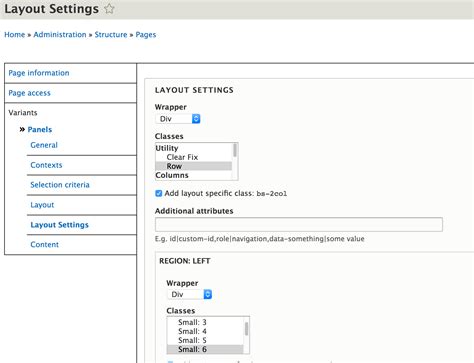Select Small: 6 in region classes

click(192, 349)
